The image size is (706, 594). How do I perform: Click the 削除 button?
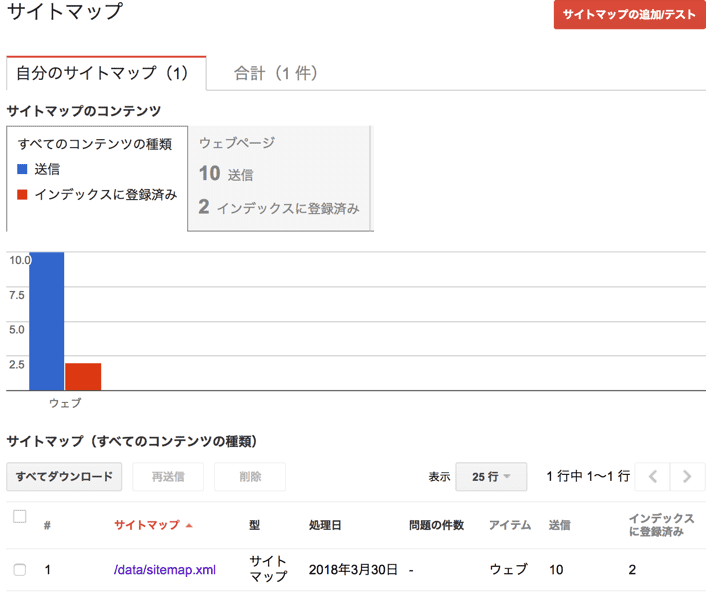250,476
